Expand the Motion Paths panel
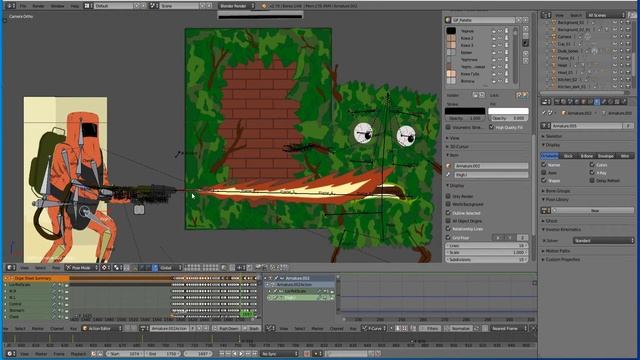 coord(556,251)
